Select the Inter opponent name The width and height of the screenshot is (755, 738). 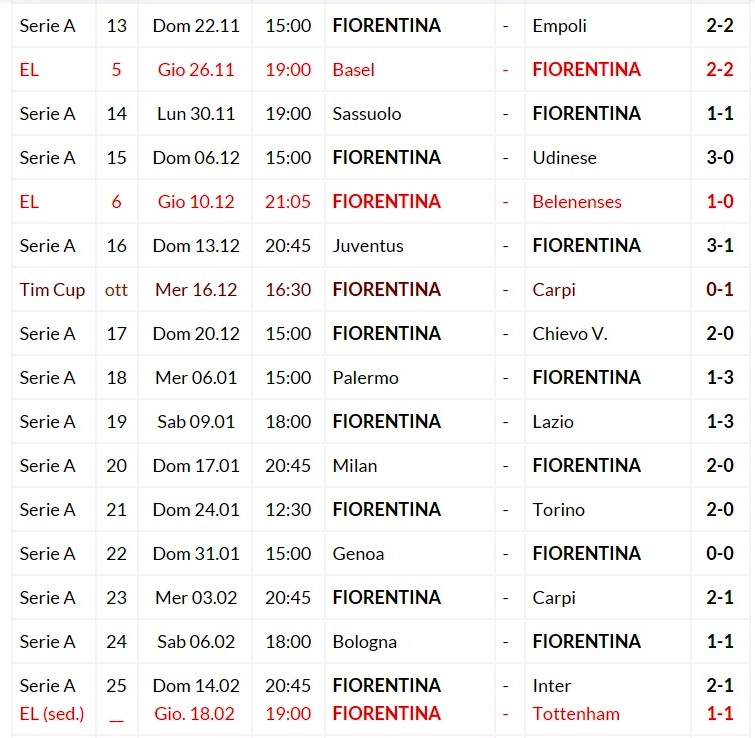click(551, 686)
